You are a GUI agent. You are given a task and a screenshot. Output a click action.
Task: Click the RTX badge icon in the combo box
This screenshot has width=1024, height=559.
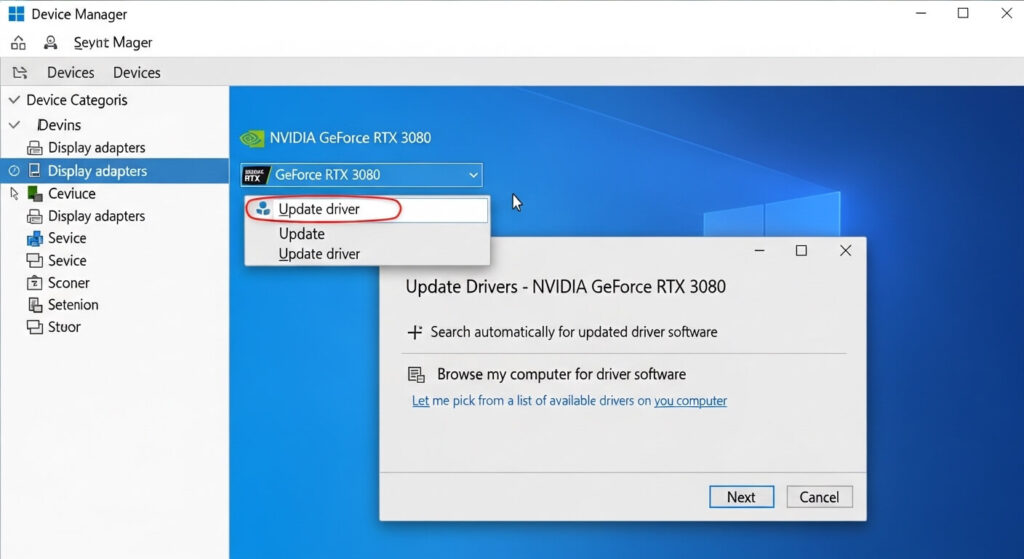point(256,175)
